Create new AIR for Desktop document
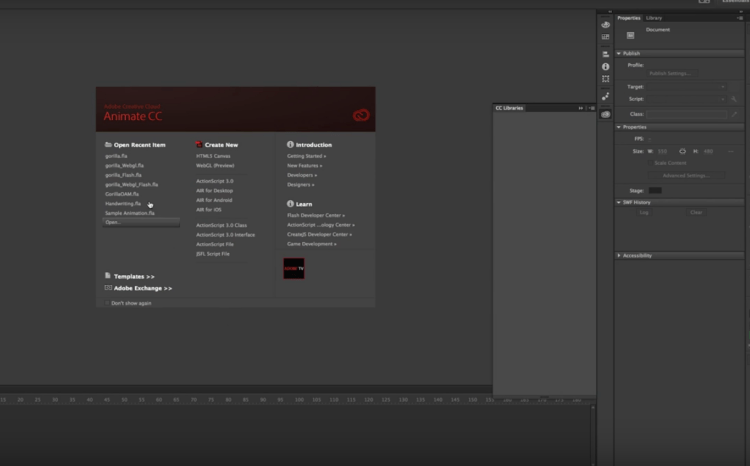Screen dimensions: 750x466 214,190
